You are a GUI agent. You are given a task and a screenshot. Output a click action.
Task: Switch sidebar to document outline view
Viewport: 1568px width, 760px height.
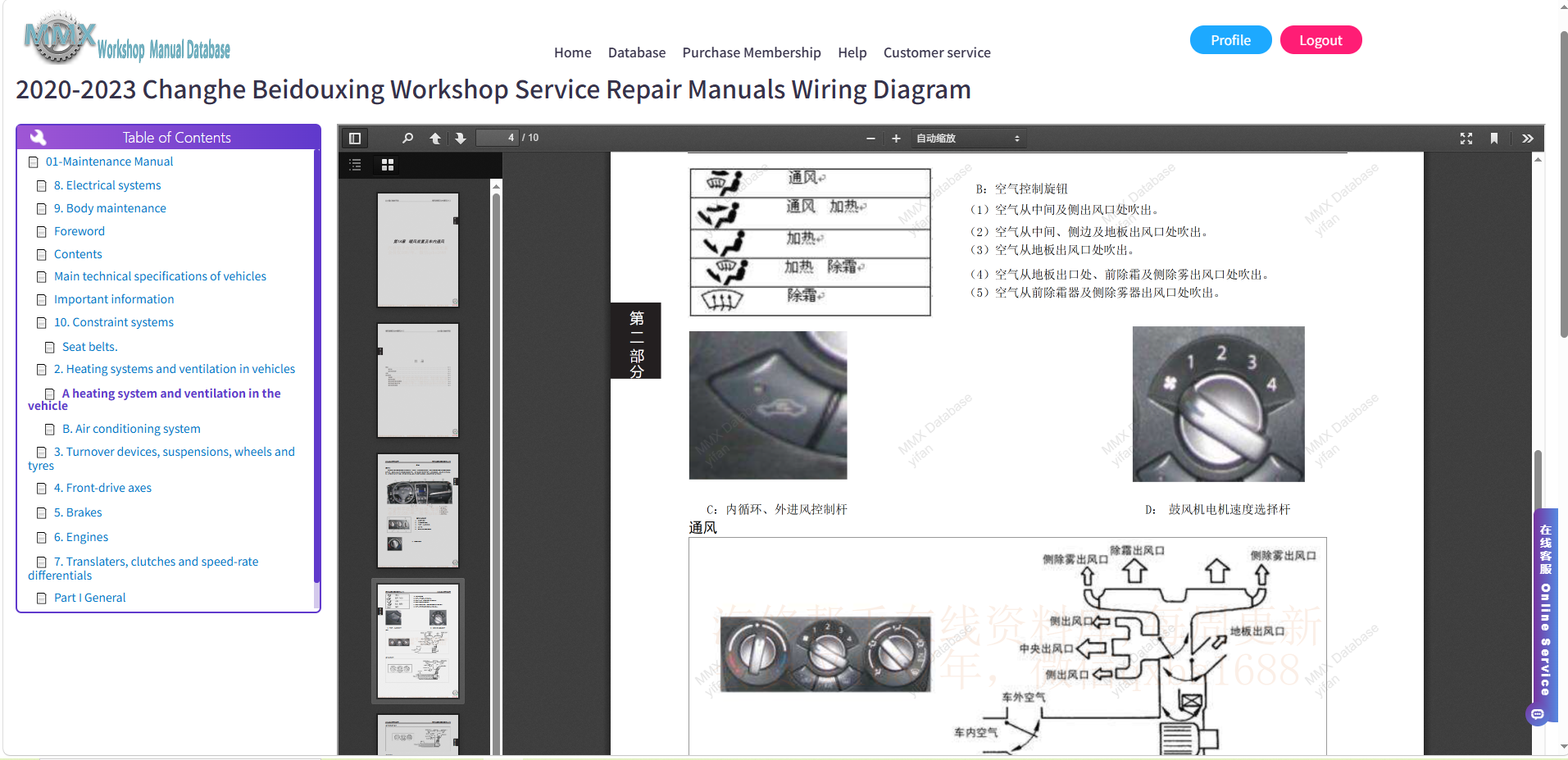[355, 165]
